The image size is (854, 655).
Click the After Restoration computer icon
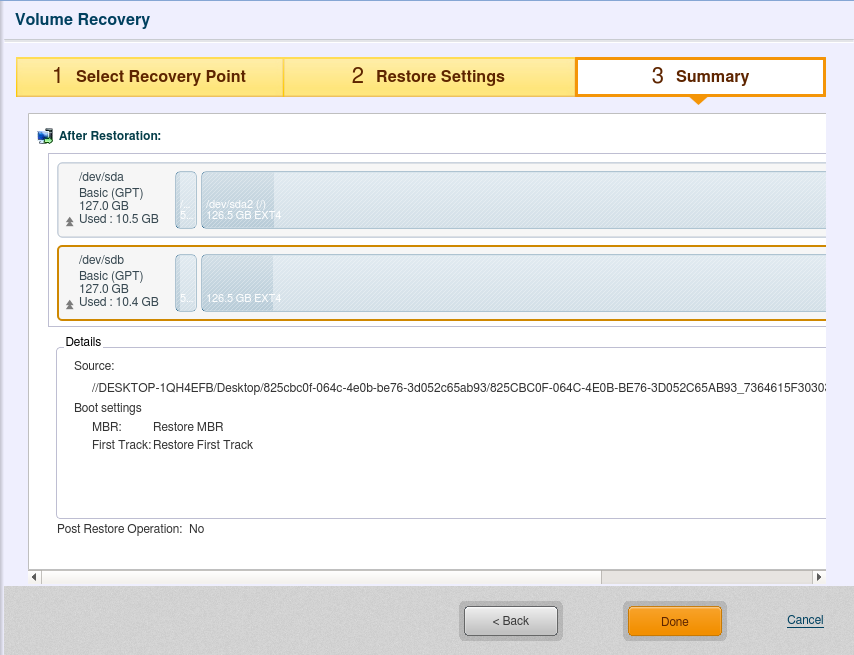[x=45, y=136]
